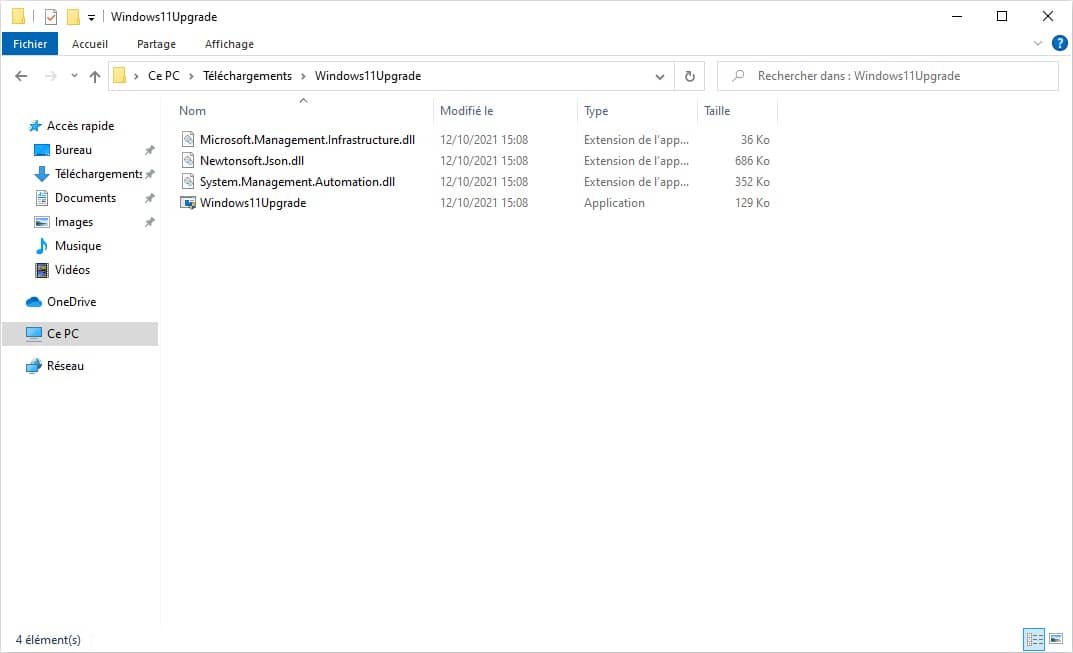
Task: Click 'Téléchargements' in the address bar
Action: coord(247,76)
